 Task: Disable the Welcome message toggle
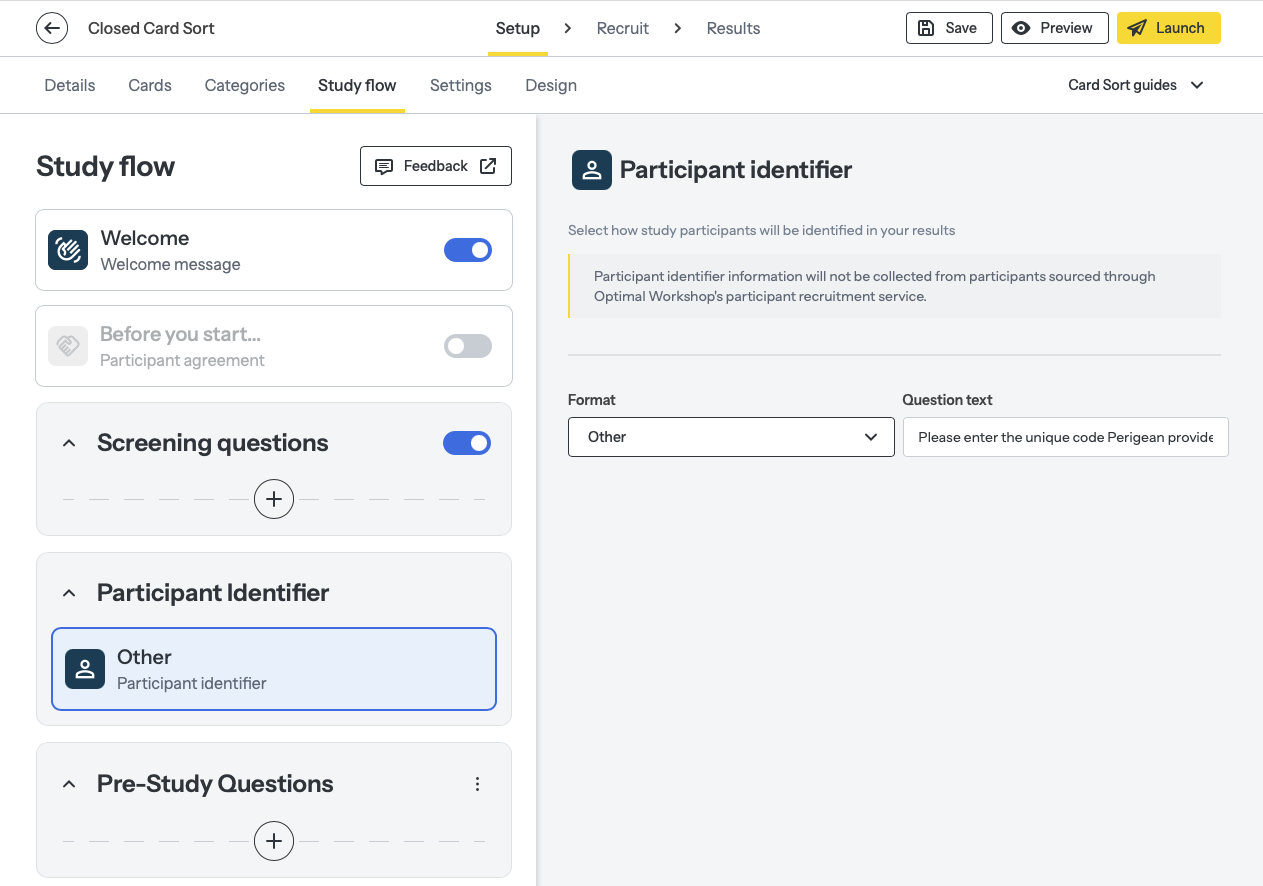tap(468, 250)
